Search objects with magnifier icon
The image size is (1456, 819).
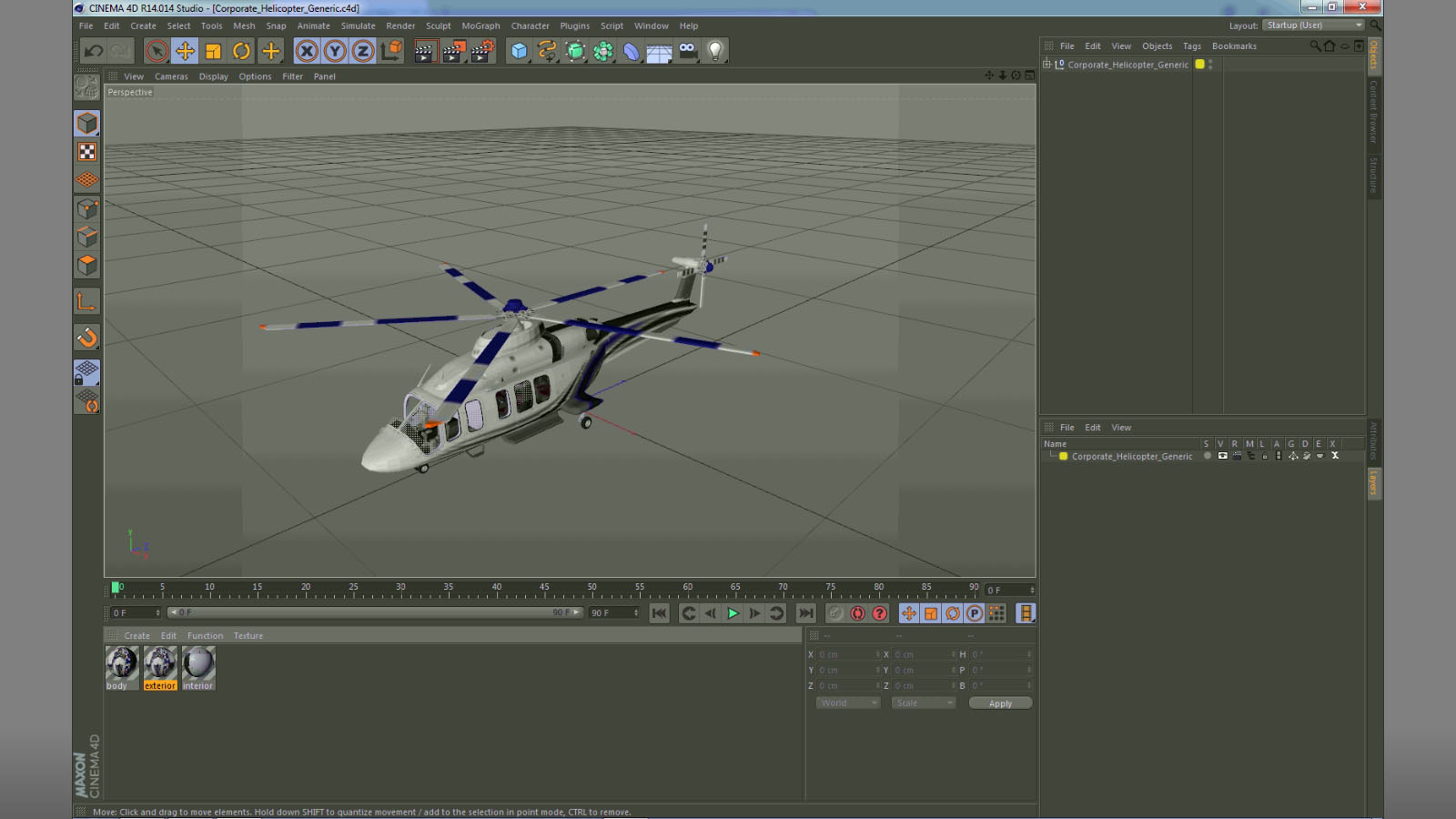click(1315, 46)
